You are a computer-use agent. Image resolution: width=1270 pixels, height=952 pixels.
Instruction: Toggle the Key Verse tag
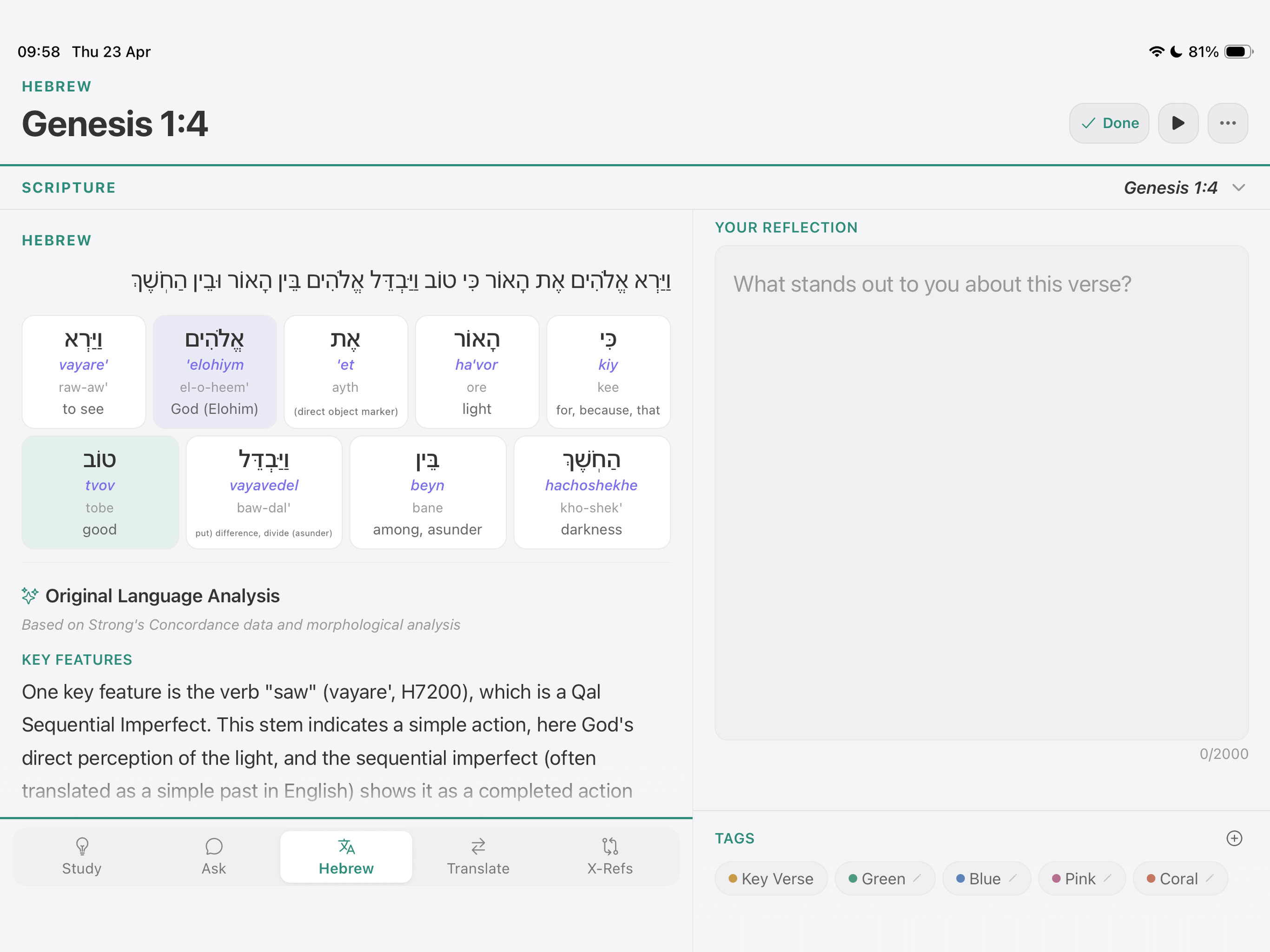tap(771, 879)
